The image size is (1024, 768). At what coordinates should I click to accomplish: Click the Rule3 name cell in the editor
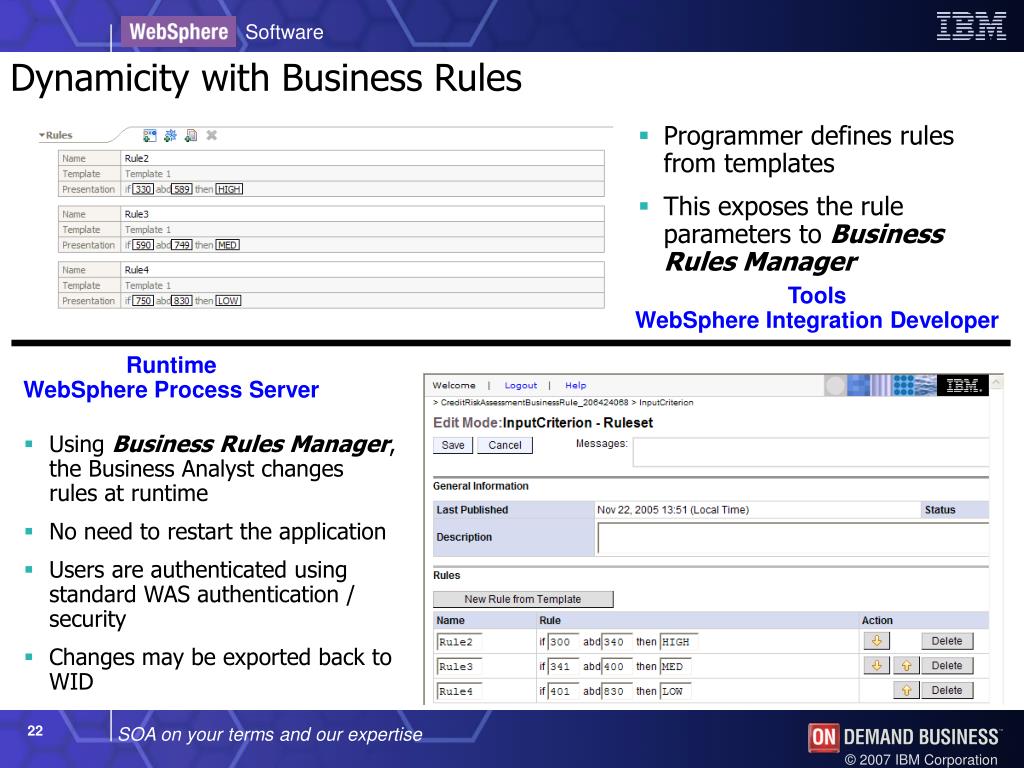(362, 214)
